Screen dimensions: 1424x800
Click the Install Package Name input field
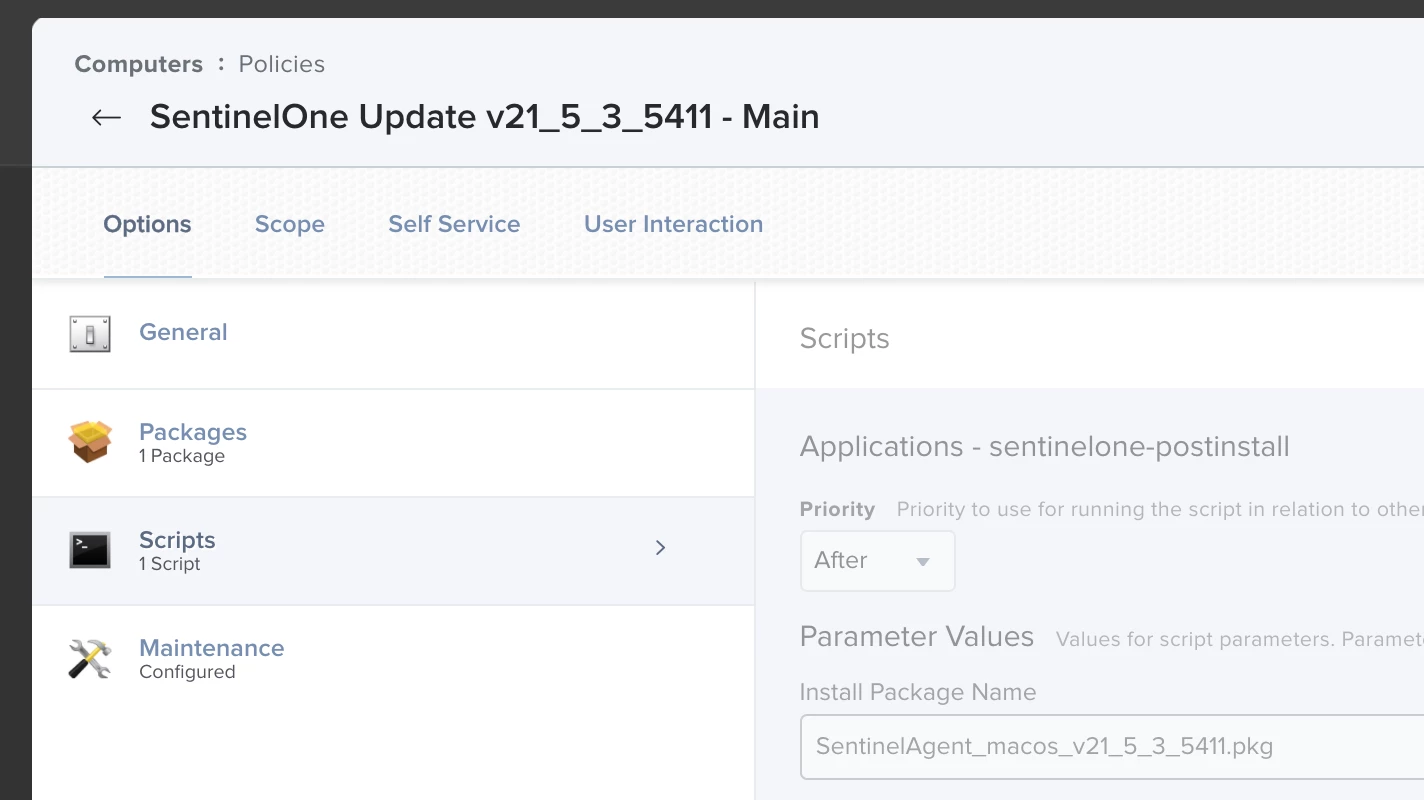[x=1112, y=747]
